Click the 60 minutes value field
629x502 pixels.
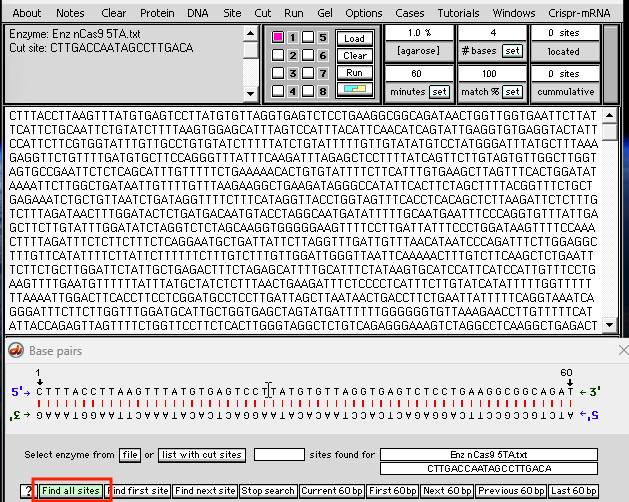tap(419, 73)
